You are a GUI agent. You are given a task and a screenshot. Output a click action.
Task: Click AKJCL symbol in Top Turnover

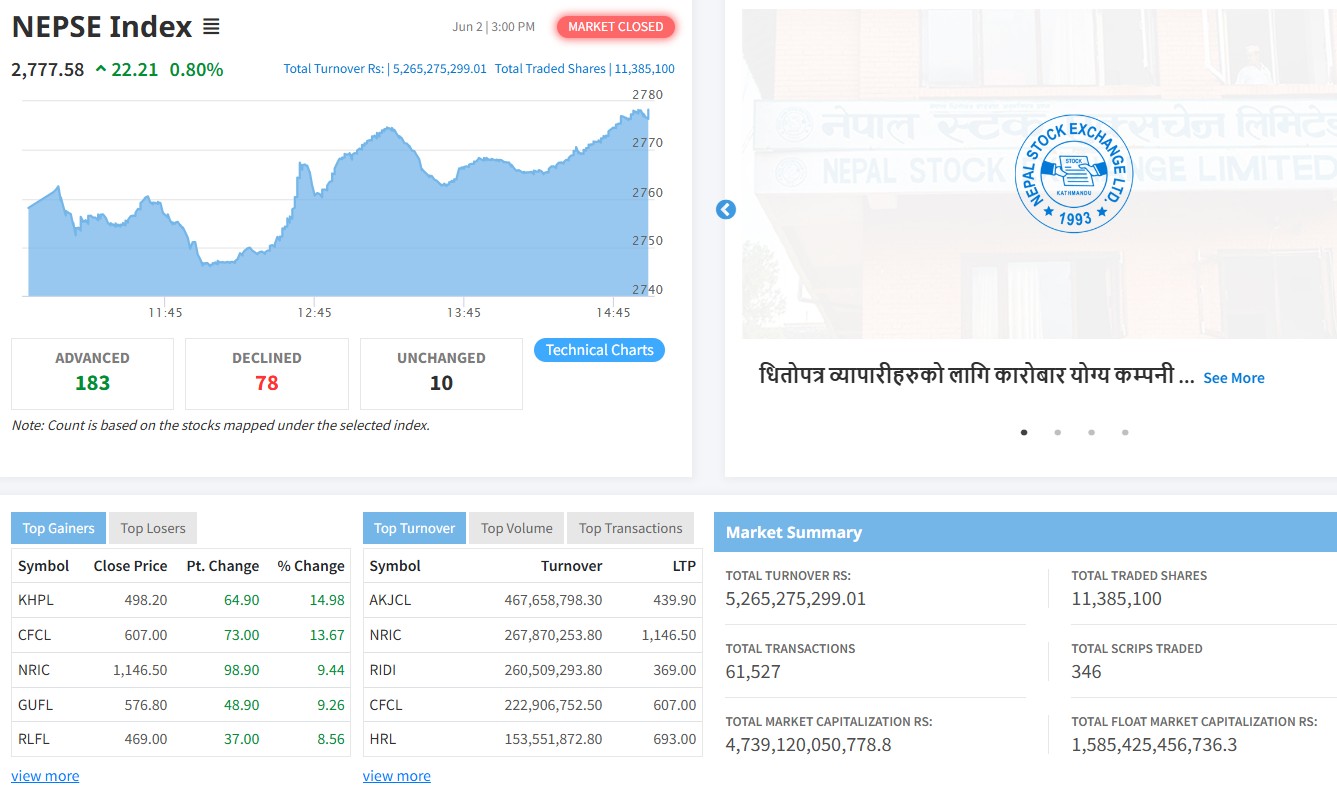click(390, 600)
